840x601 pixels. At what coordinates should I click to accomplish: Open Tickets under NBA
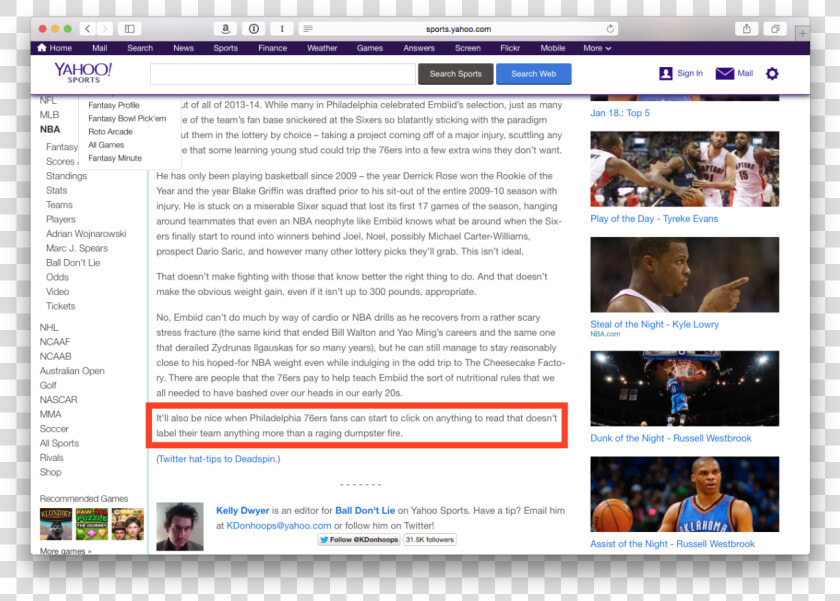coord(61,306)
